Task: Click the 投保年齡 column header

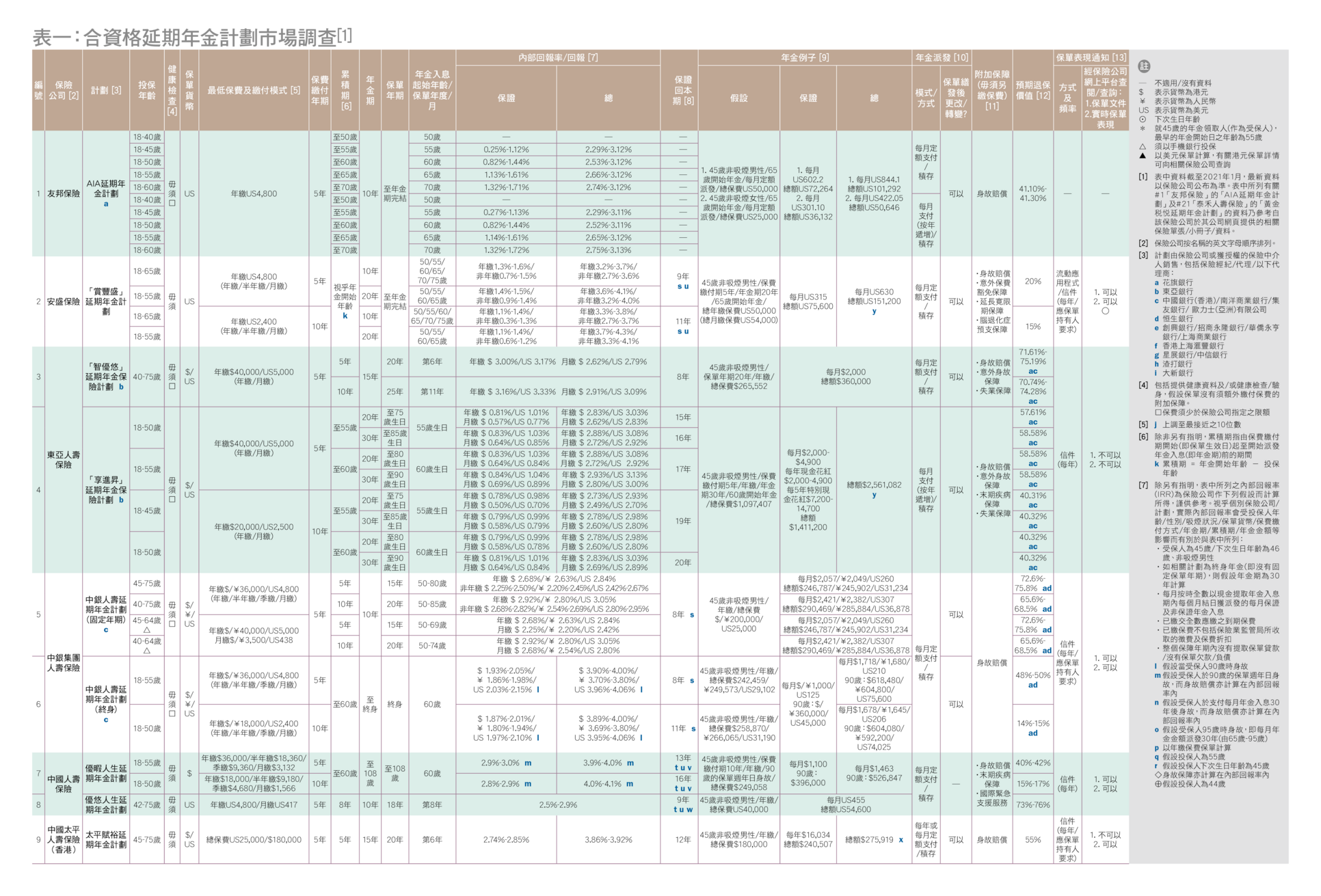Action: click(x=147, y=90)
